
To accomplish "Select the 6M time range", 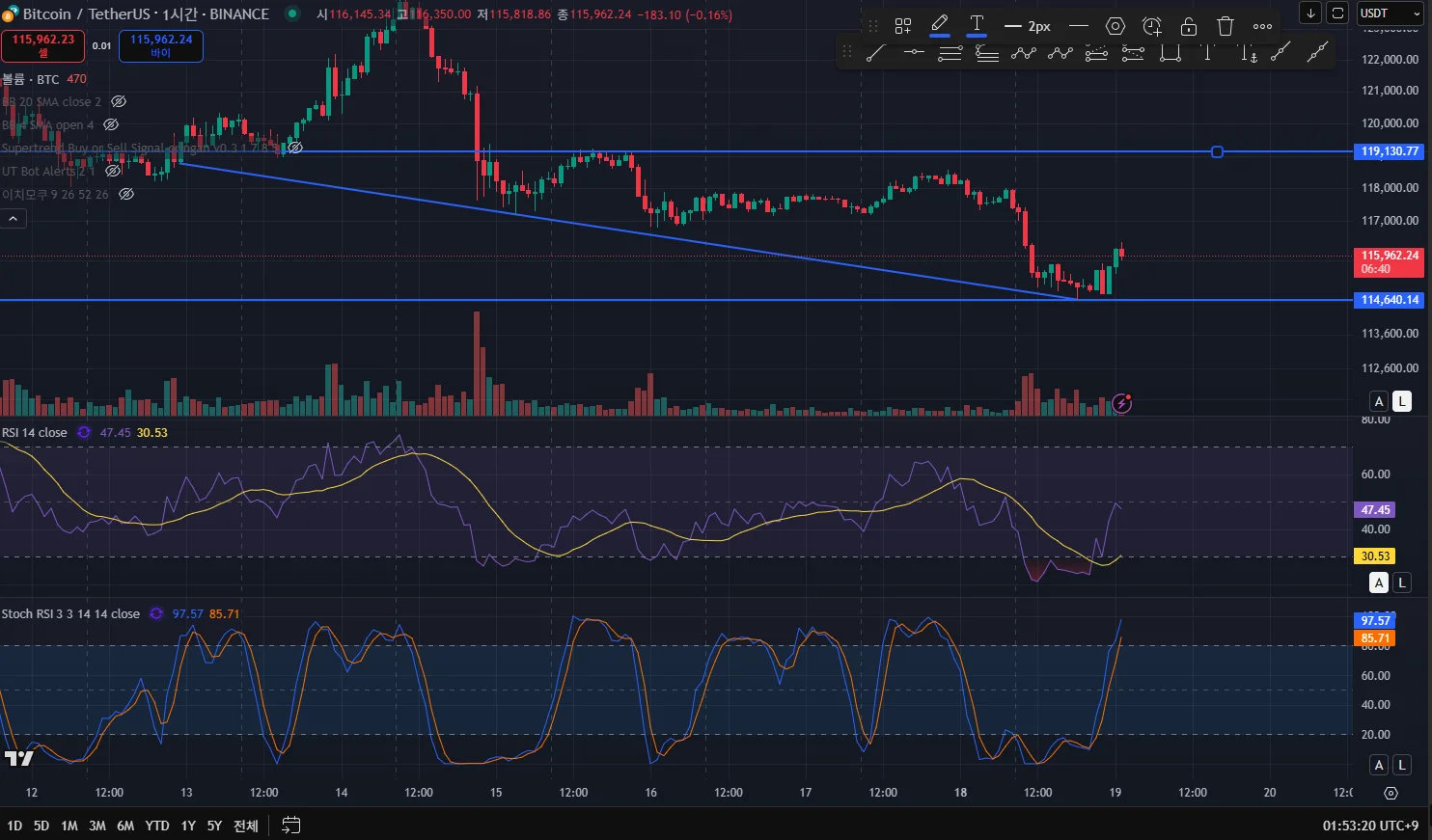I will click(x=125, y=826).
